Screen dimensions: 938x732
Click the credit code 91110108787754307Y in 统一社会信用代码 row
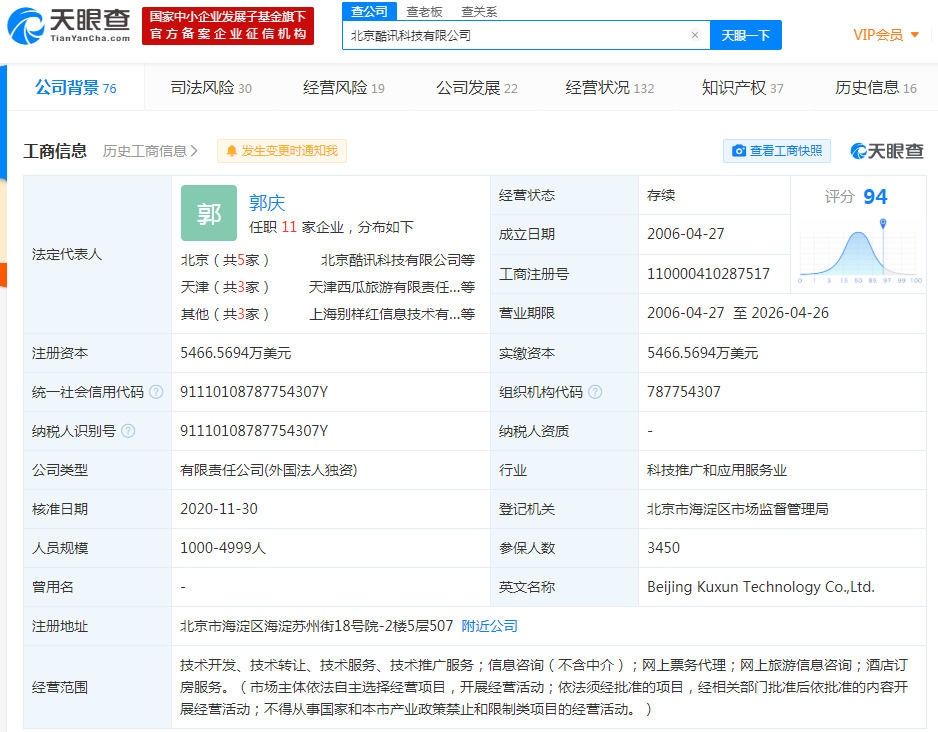(254, 392)
